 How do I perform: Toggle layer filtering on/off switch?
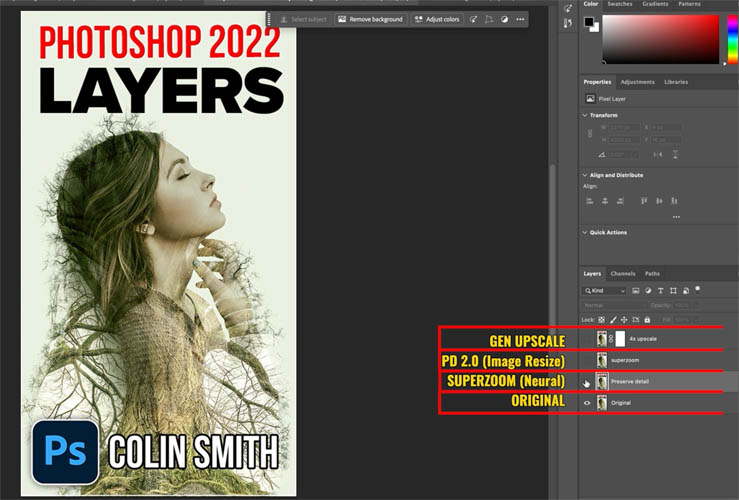point(698,289)
